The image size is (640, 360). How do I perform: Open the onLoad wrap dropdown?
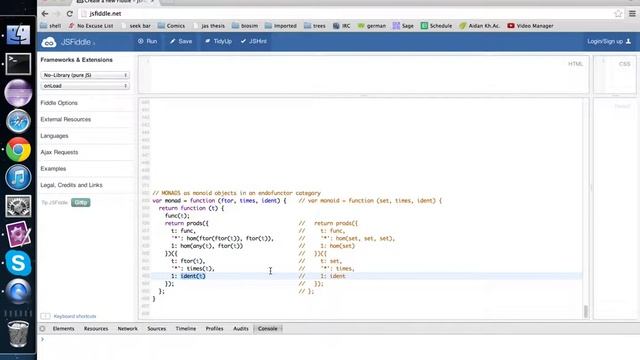[x=85, y=86]
